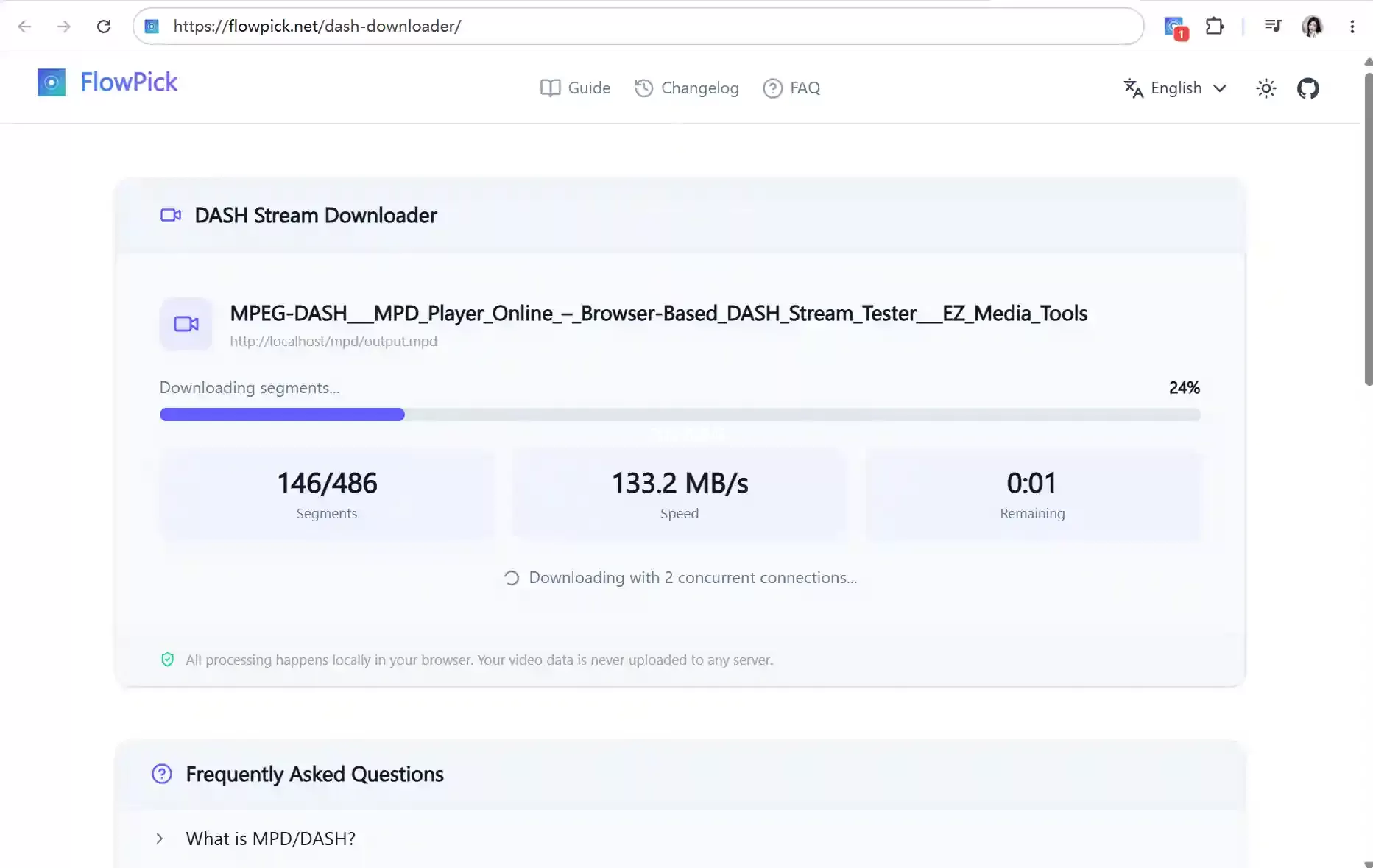Image resolution: width=1373 pixels, height=868 pixels.
Task: Click the concurrent connections status text
Action: click(x=693, y=578)
